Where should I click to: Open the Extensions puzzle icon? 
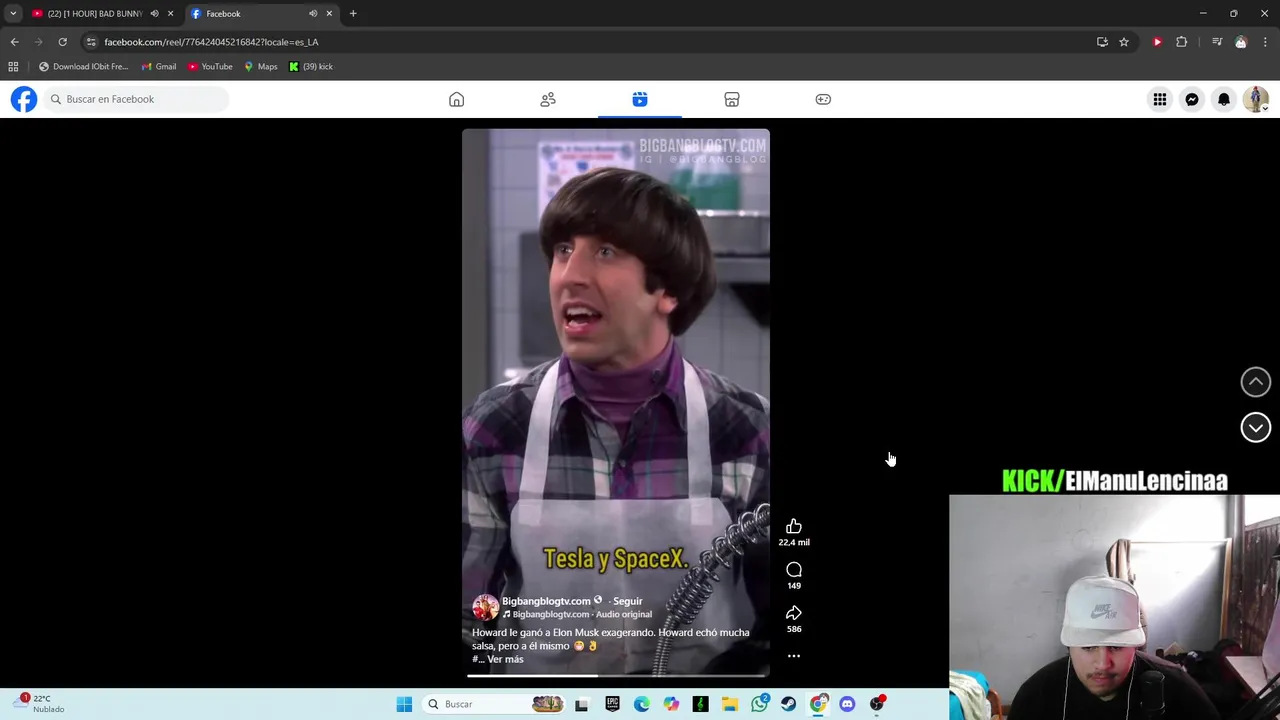1182,42
